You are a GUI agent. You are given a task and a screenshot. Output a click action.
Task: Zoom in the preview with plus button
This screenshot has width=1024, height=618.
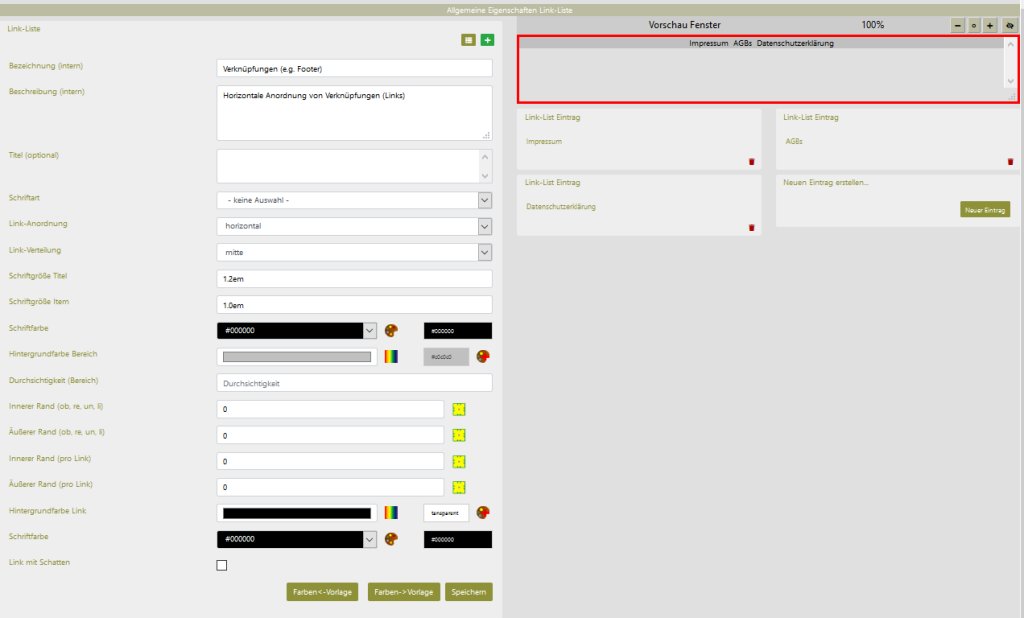coord(990,25)
